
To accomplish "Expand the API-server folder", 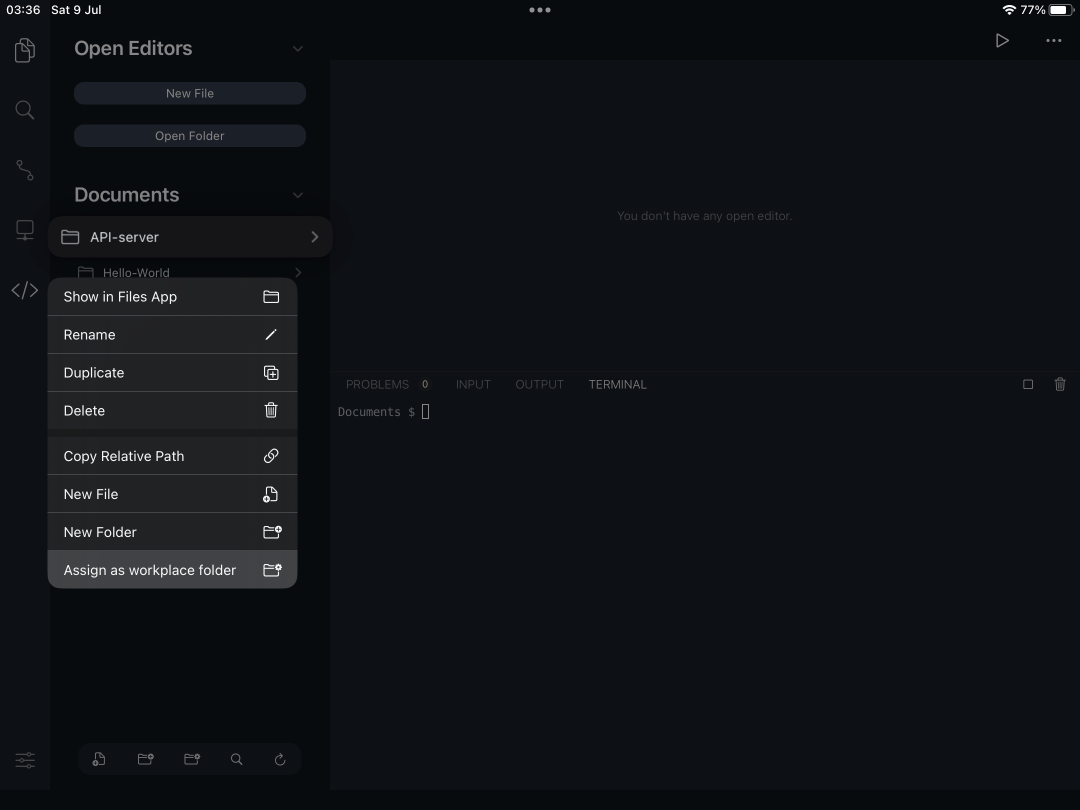I will click(x=314, y=237).
